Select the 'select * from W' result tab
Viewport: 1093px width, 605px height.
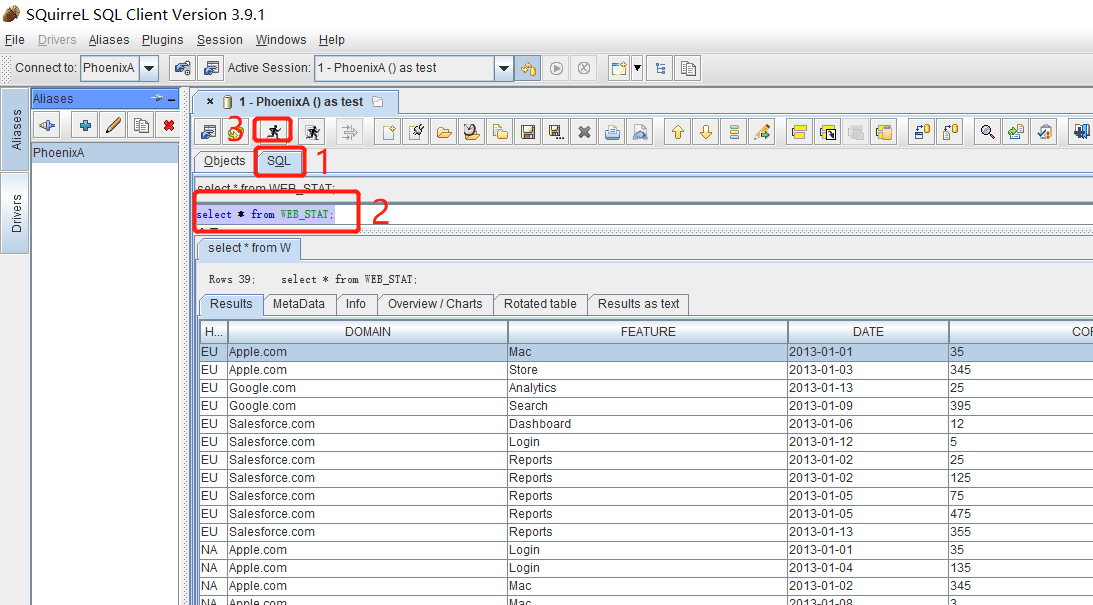249,248
